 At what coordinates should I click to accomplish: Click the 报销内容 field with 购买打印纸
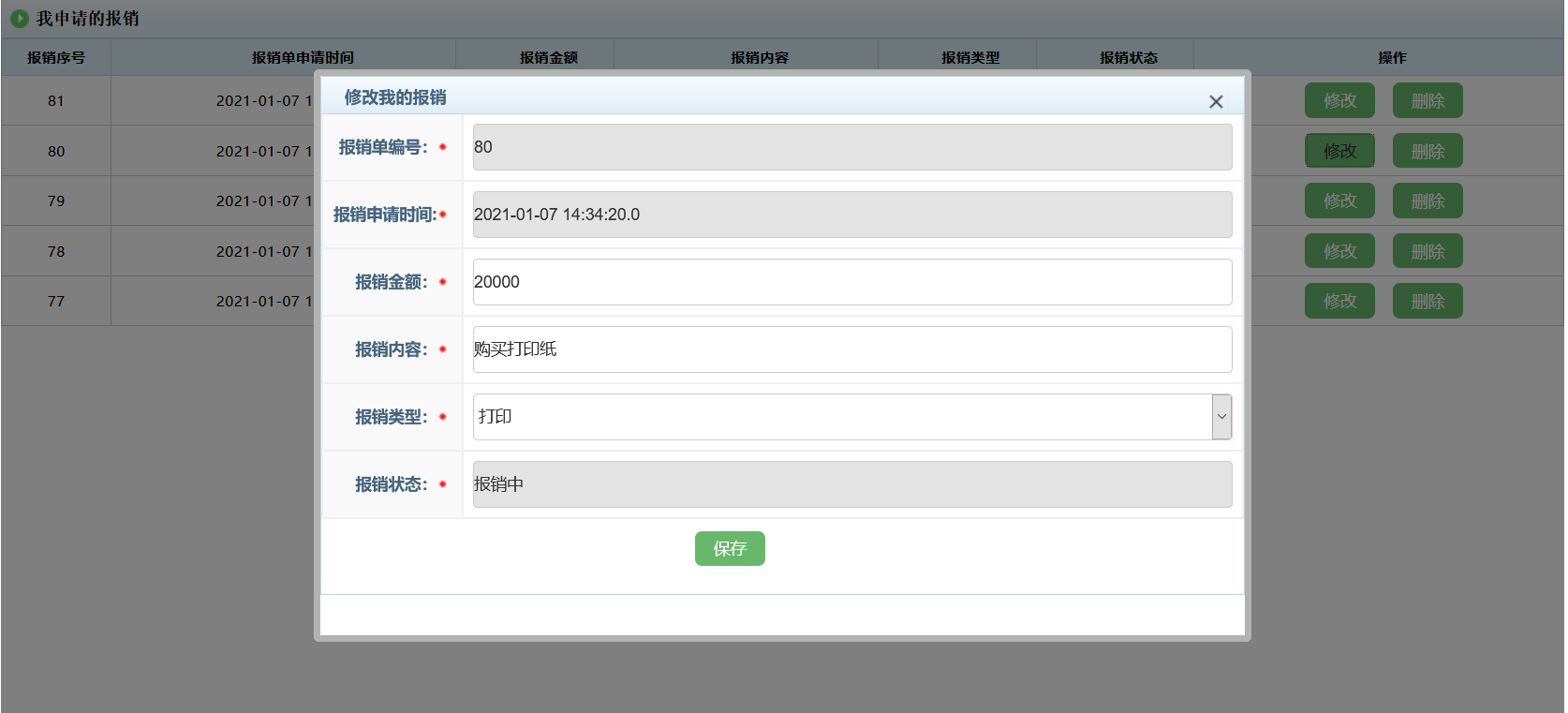(x=852, y=349)
